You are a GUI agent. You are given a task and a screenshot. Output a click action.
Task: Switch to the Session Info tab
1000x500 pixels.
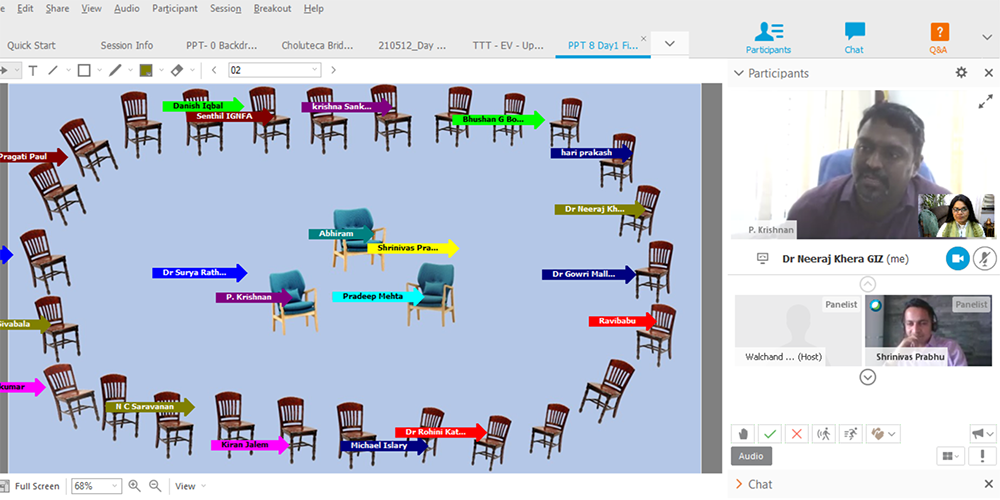click(127, 45)
